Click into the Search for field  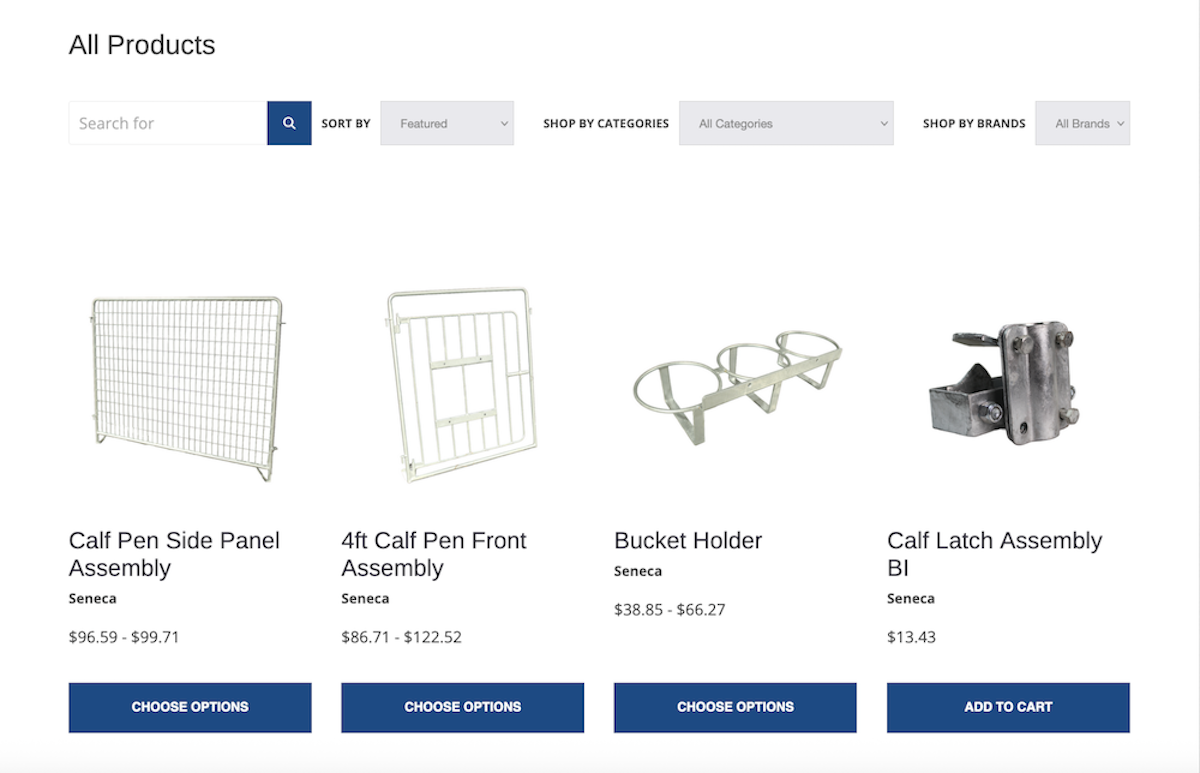tap(168, 123)
